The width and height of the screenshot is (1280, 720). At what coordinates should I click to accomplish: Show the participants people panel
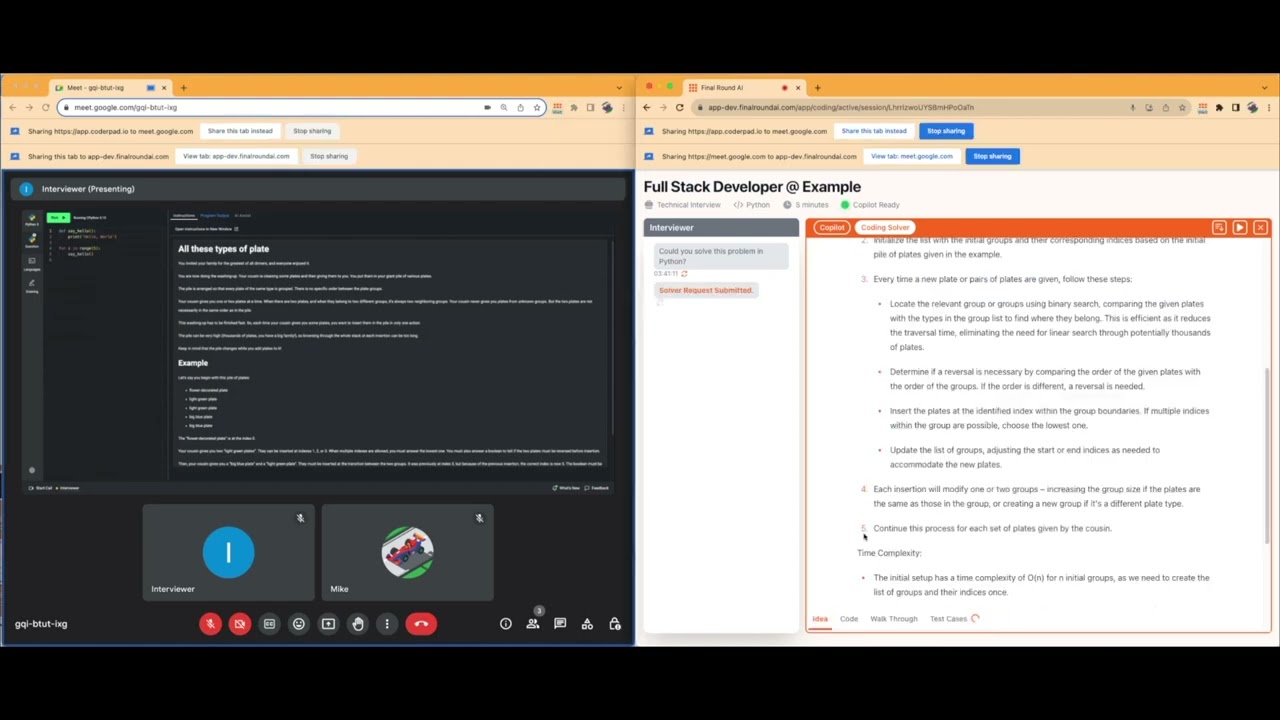533,624
